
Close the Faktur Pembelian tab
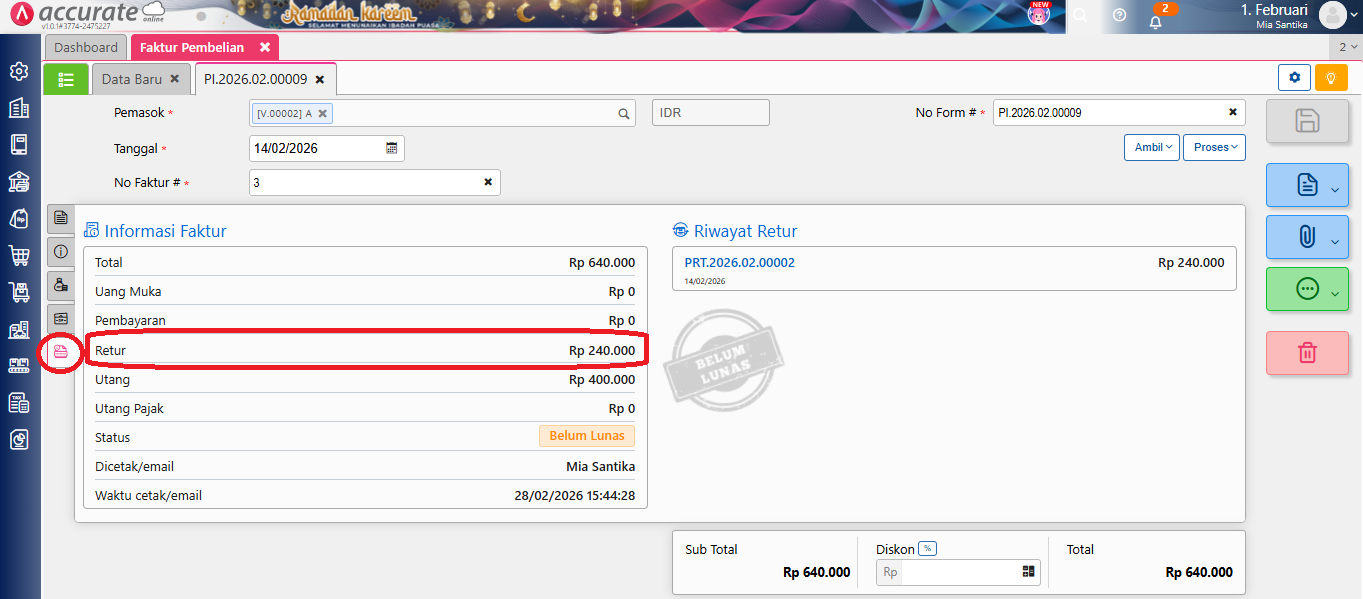pos(265,47)
